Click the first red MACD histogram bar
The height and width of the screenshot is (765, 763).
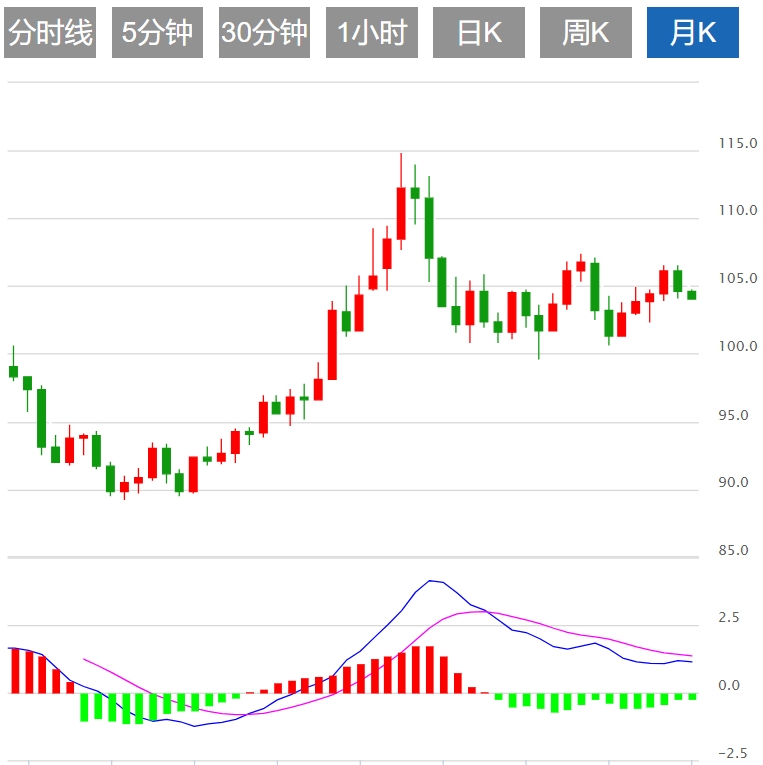point(15,671)
